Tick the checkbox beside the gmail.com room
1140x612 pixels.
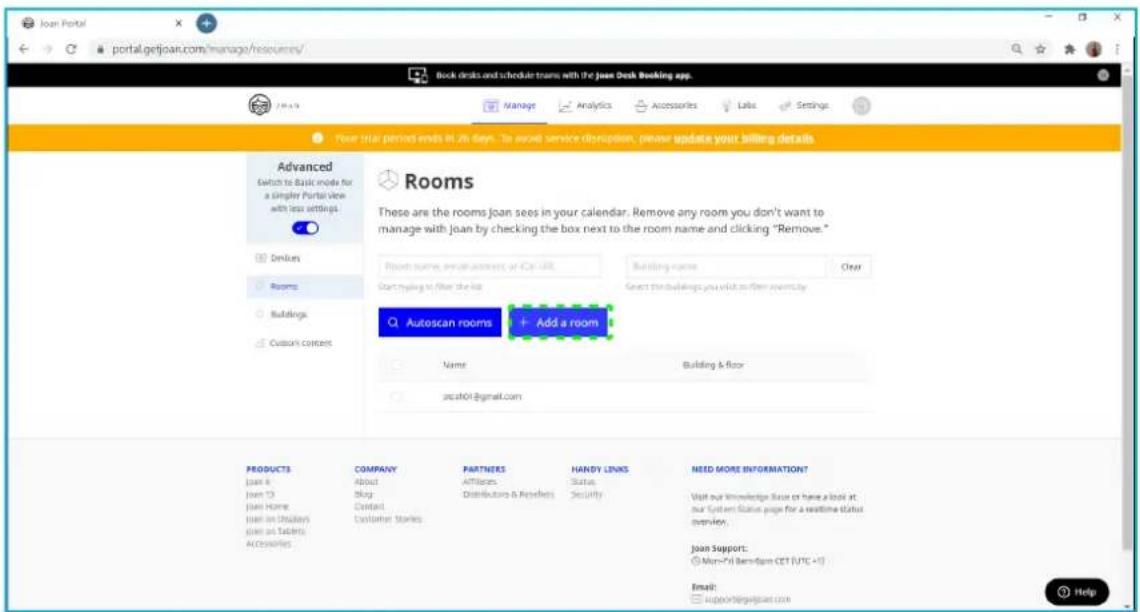[x=397, y=397]
